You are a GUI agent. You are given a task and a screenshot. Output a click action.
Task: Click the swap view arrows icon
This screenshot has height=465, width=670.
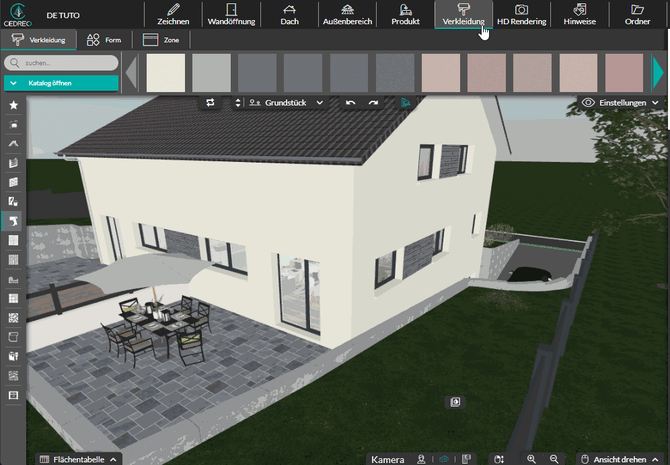pos(210,102)
